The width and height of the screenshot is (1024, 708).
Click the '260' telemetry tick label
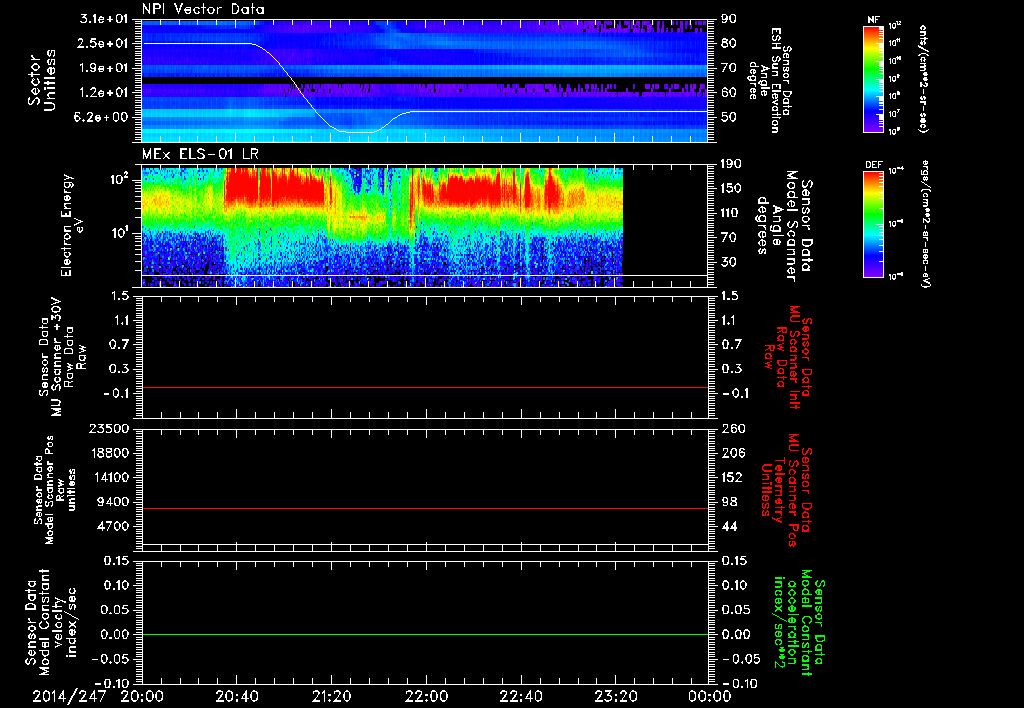coord(733,429)
